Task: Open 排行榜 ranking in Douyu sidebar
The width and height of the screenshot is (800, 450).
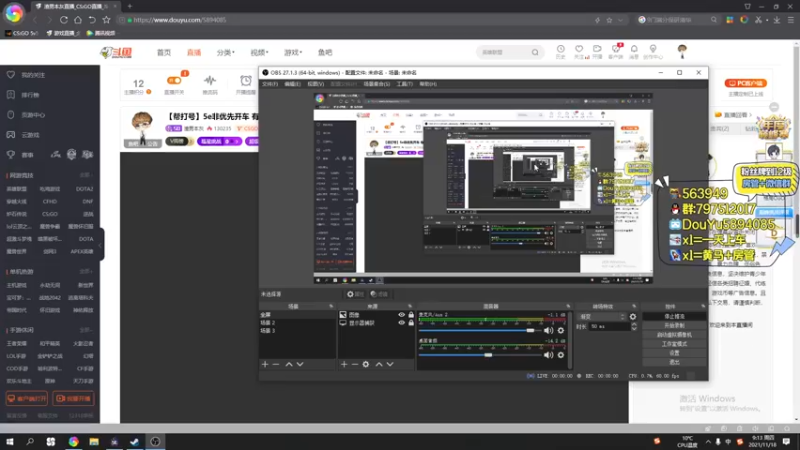Action: click(x=30, y=95)
